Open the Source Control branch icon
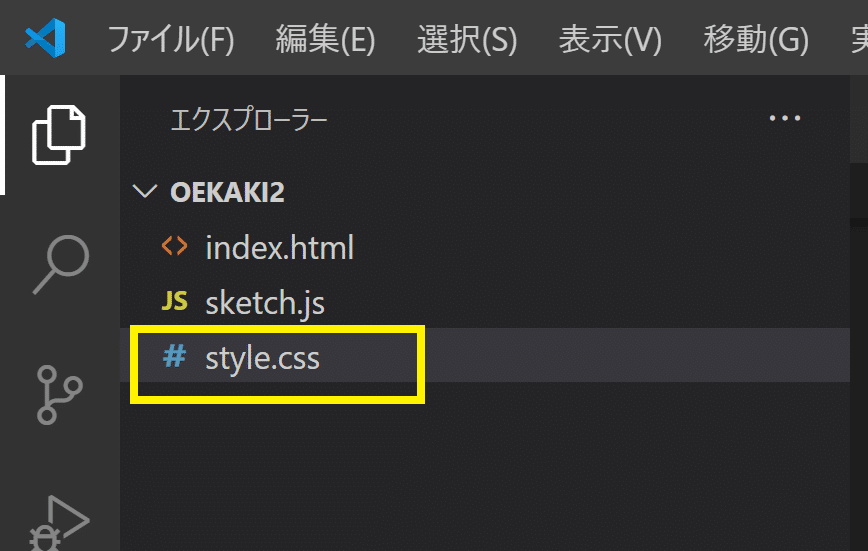 [59, 394]
